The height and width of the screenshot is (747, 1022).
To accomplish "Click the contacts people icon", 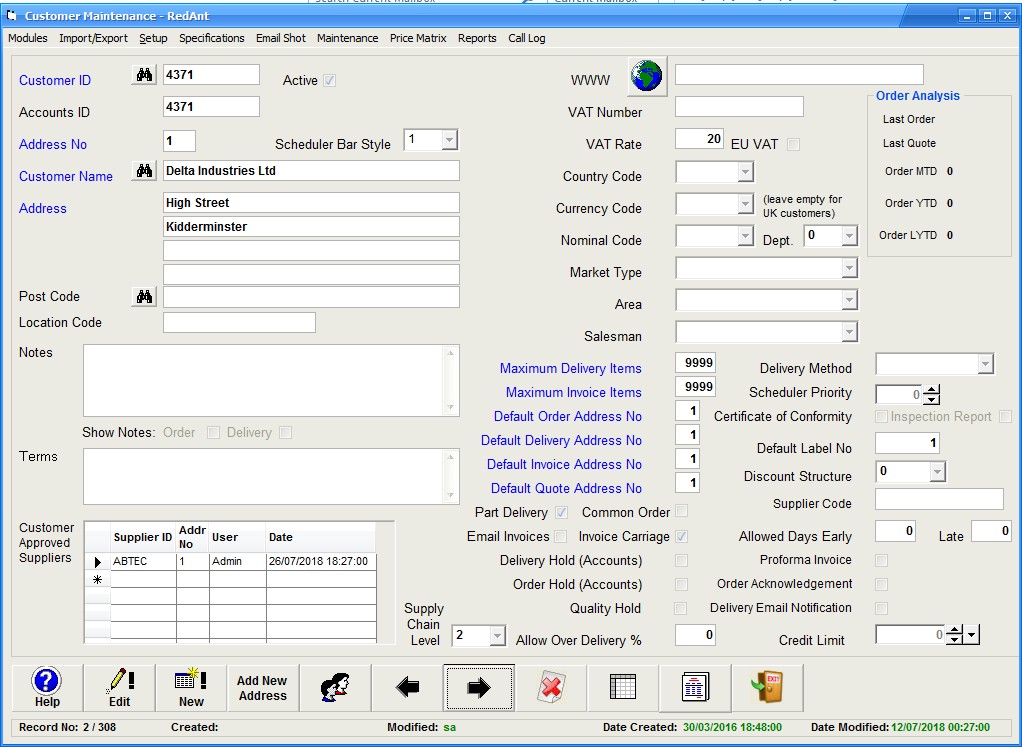I will (335, 688).
